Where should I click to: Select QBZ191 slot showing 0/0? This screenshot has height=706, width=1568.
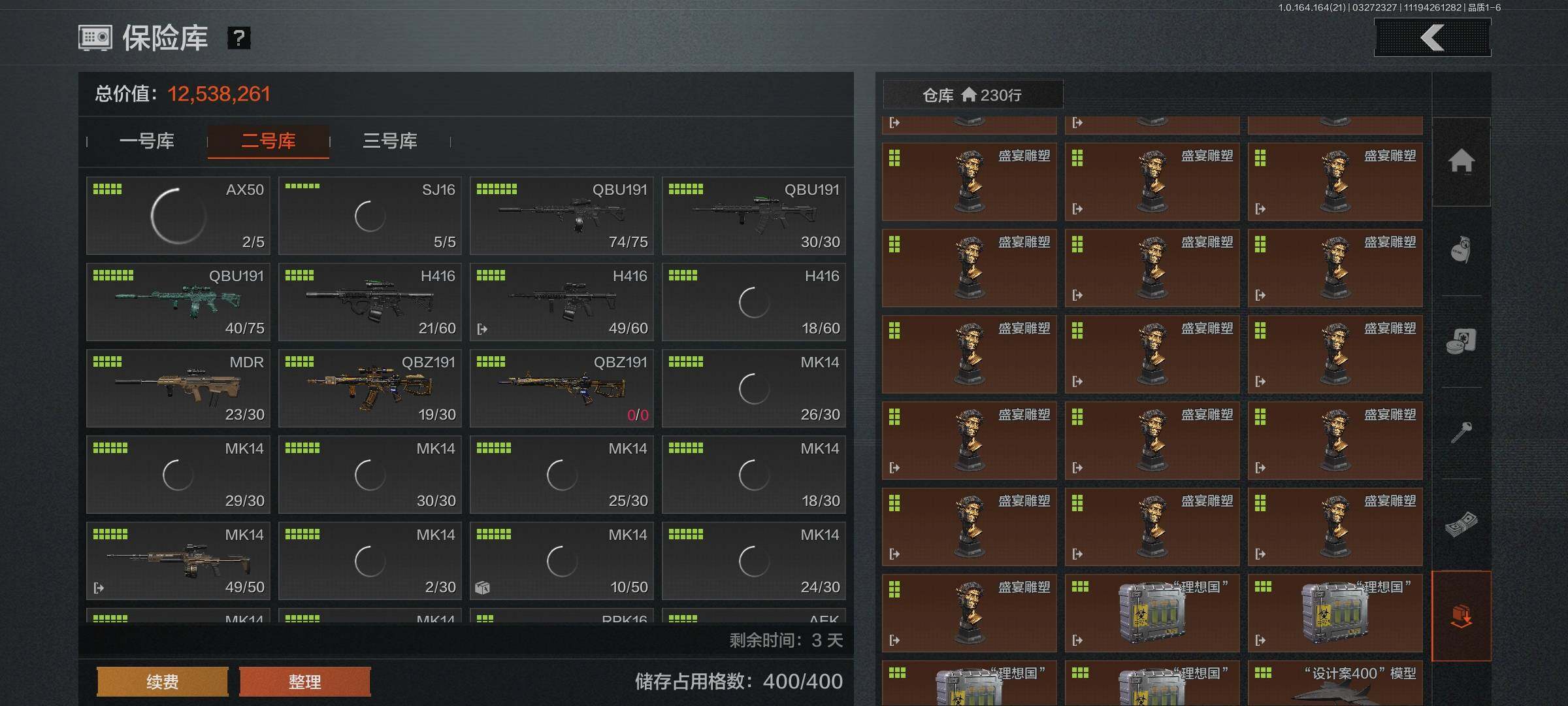click(x=561, y=388)
